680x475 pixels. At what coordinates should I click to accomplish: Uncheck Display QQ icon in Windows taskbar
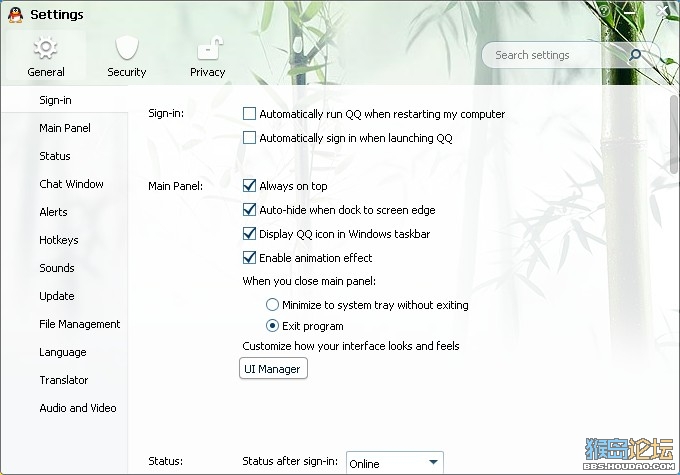pos(249,234)
